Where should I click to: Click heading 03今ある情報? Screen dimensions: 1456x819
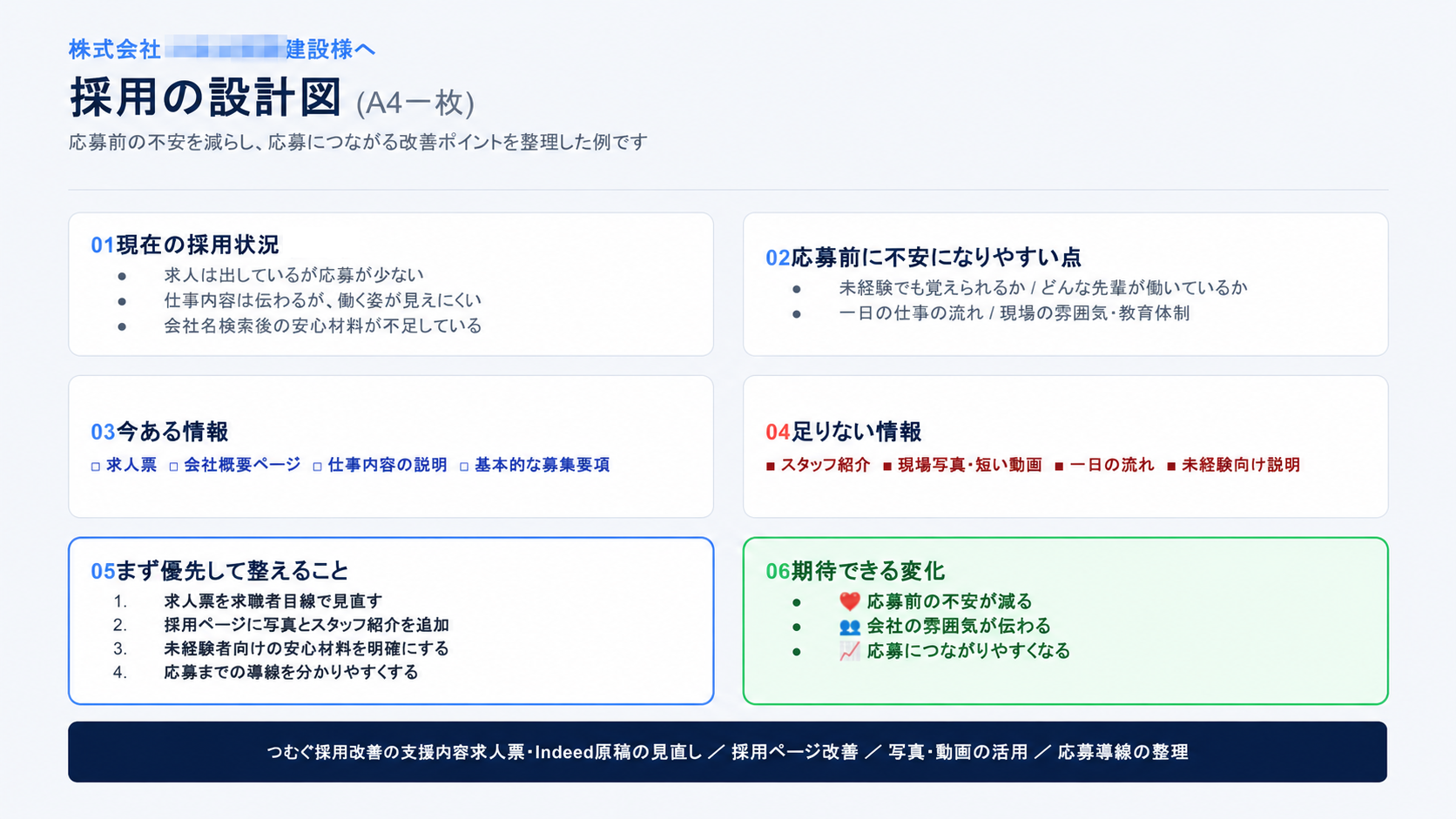click(159, 432)
